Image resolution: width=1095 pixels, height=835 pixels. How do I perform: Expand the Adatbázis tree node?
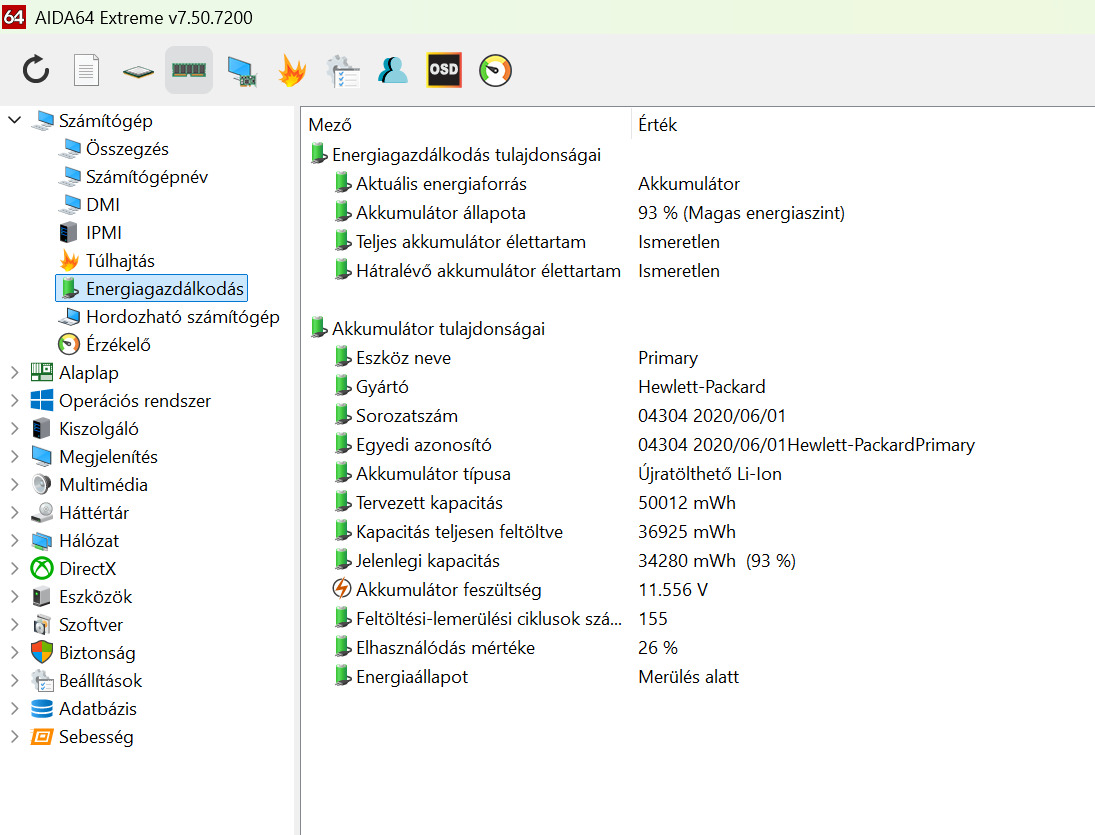click(x=15, y=708)
